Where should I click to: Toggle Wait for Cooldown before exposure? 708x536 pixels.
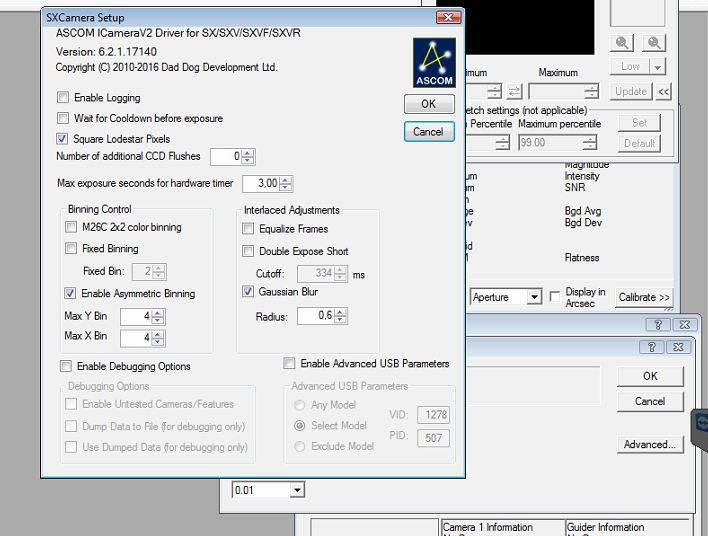[63, 118]
